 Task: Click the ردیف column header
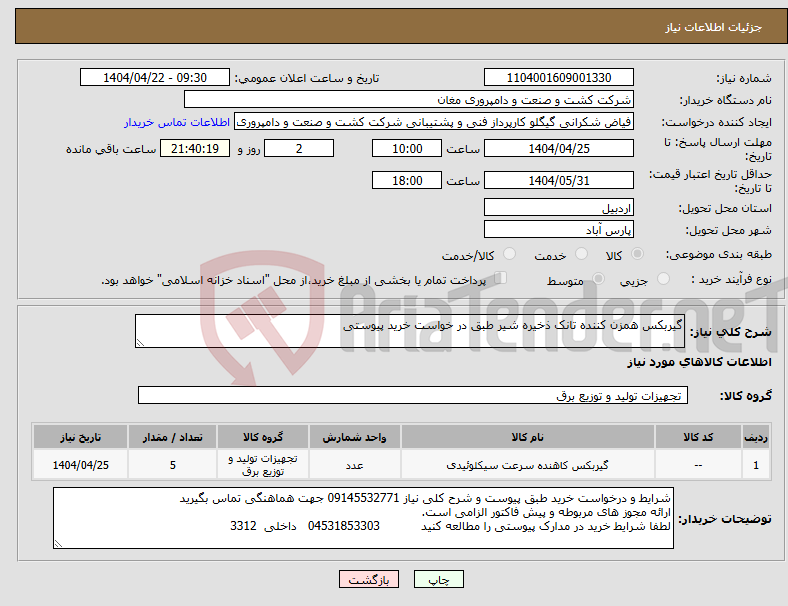click(x=755, y=437)
